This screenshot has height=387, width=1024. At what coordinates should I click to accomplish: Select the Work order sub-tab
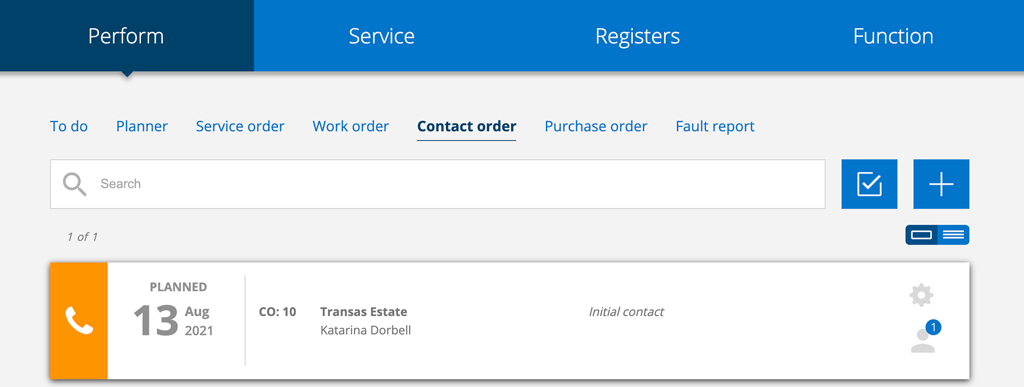click(351, 126)
